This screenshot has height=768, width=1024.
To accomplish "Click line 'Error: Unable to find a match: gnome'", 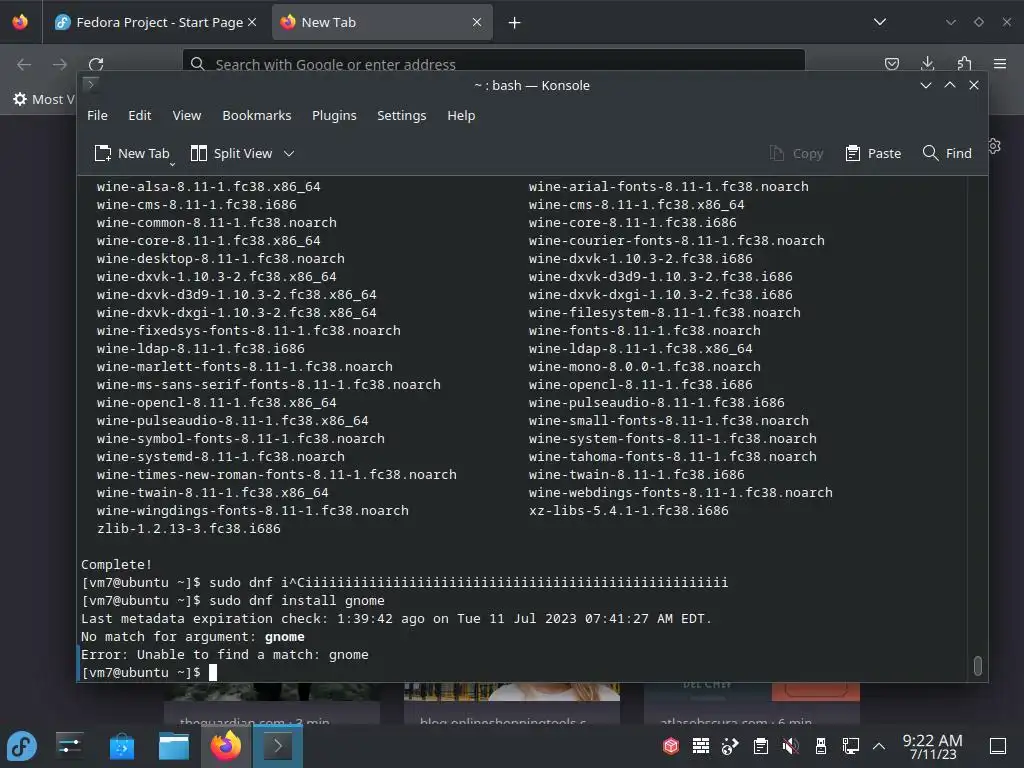I will [225, 655].
